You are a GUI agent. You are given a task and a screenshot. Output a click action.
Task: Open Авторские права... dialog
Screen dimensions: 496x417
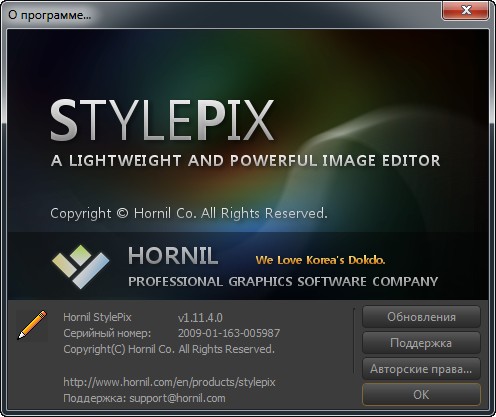point(421,369)
